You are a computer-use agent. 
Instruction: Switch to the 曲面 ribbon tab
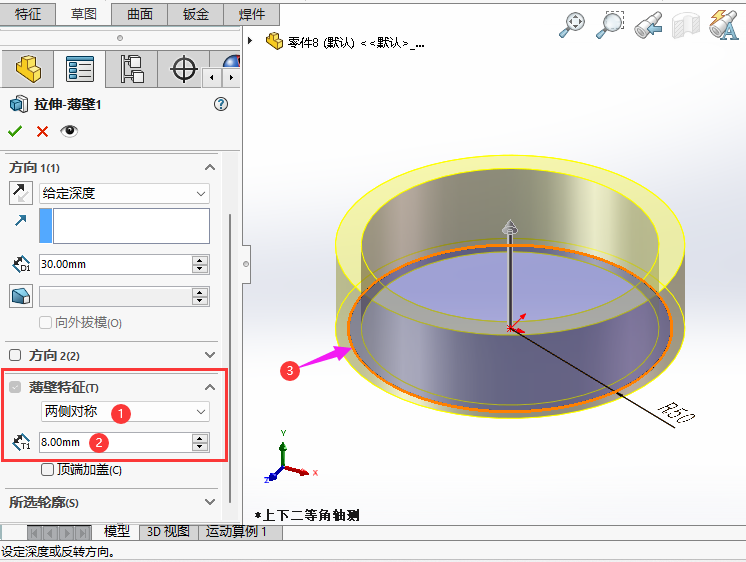click(x=140, y=14)
